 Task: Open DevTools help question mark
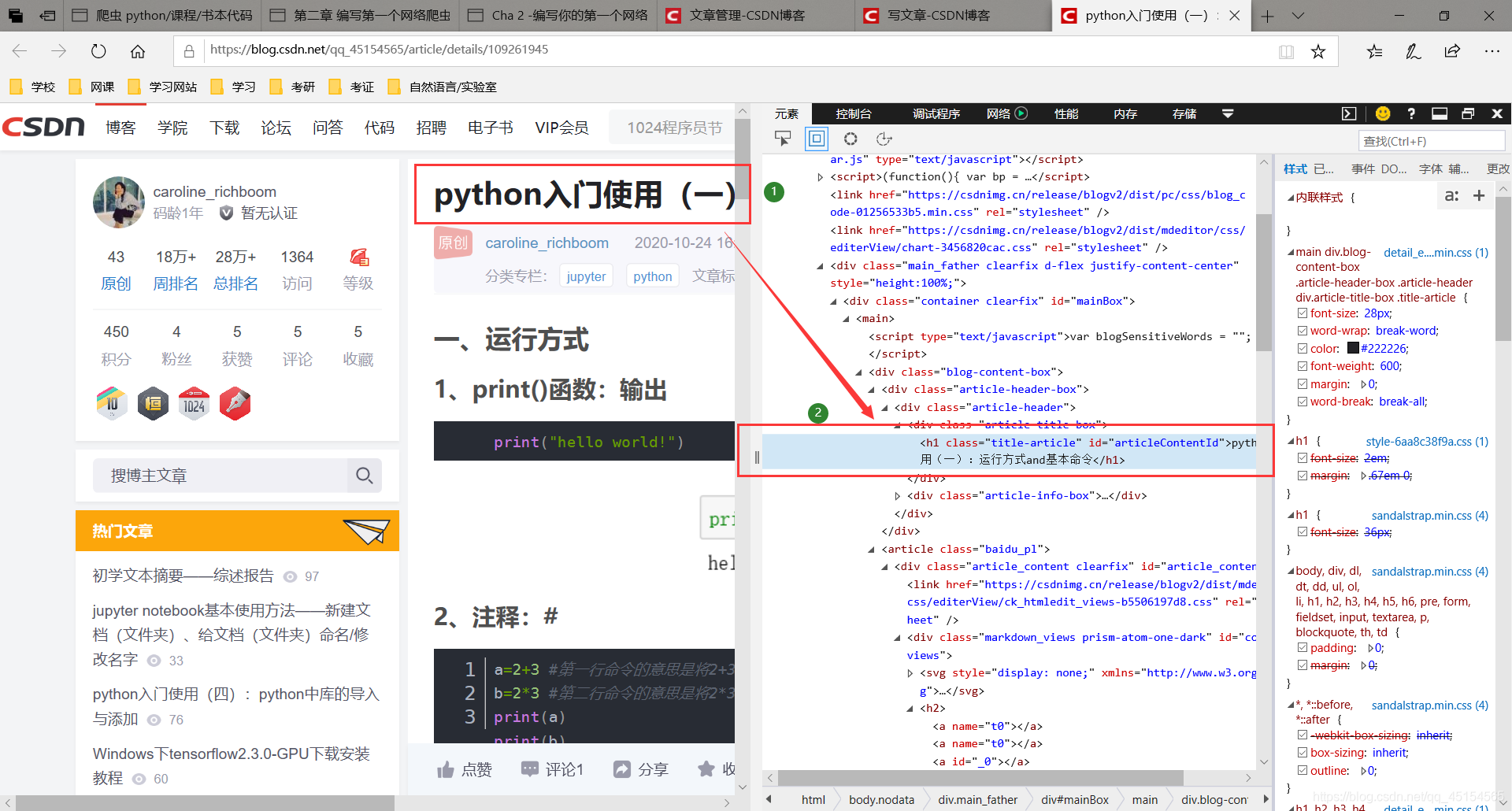point(1411,113)
